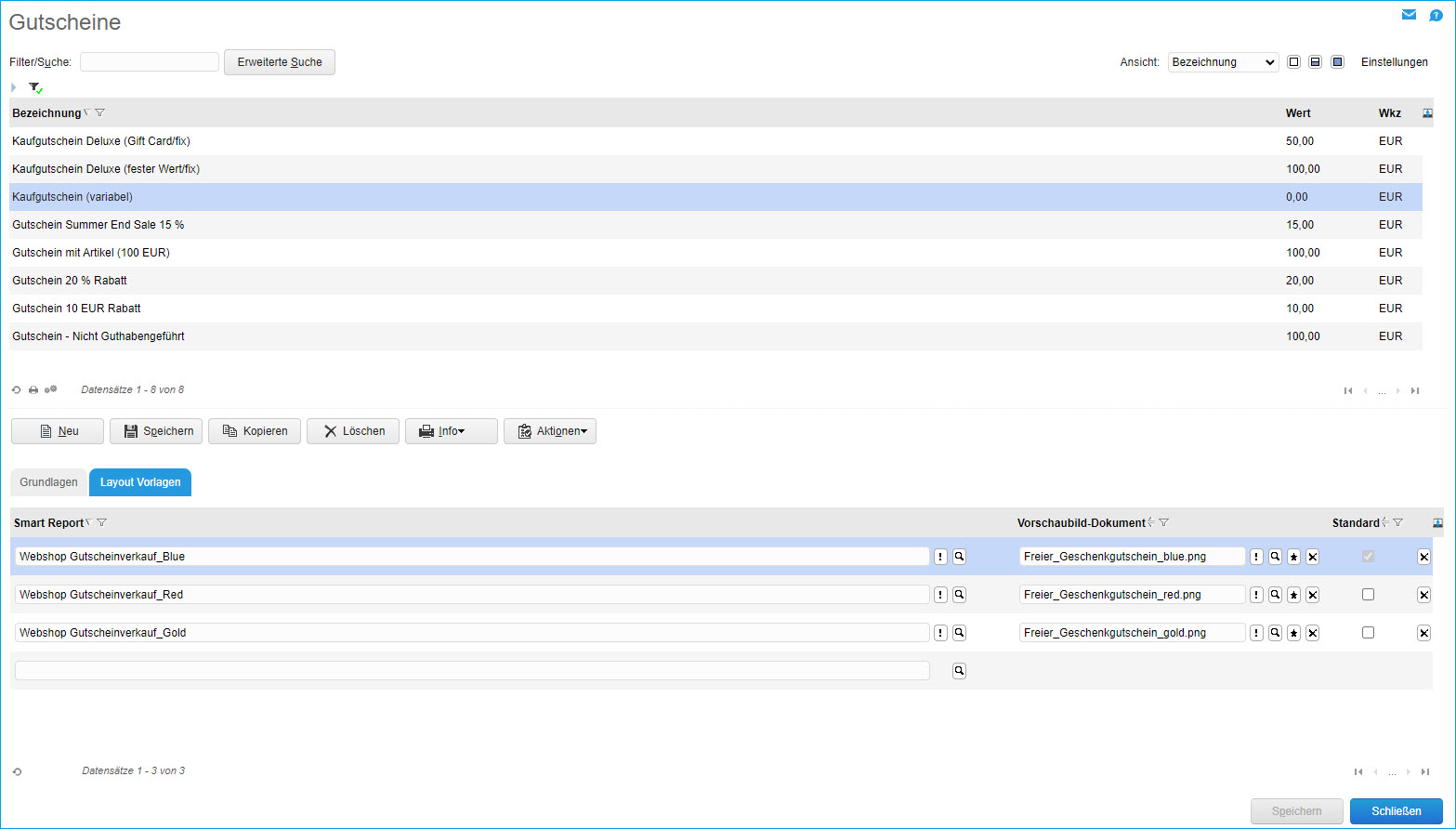Click the Schließen button
The width and height of the screenshot is (1456, 829).
point(1397,811)
